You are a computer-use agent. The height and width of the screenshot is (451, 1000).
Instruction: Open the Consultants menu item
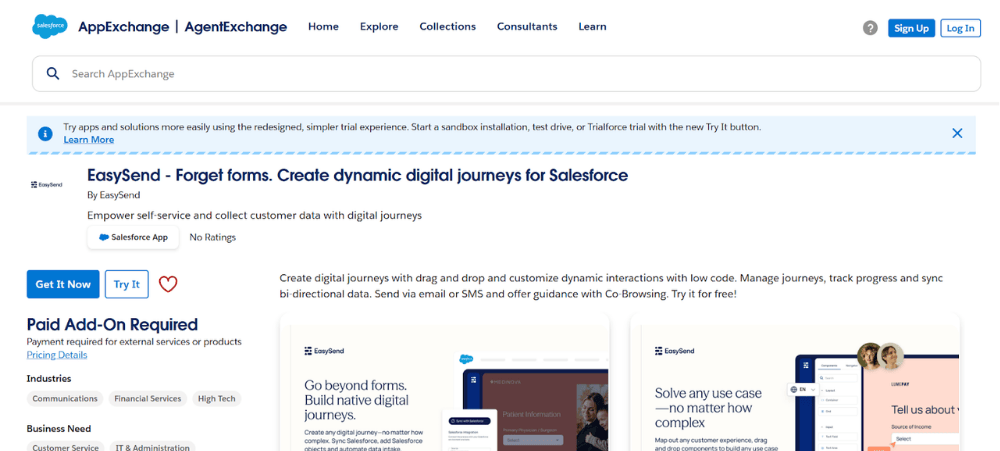point(527,27)
